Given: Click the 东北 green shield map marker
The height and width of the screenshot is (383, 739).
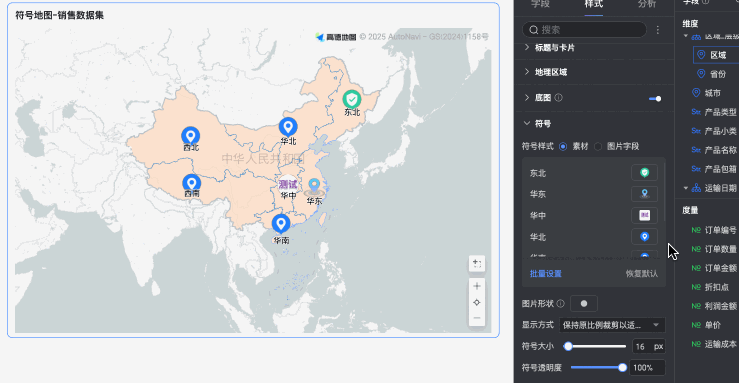Looking at the screenshot, I should point(352,99).
